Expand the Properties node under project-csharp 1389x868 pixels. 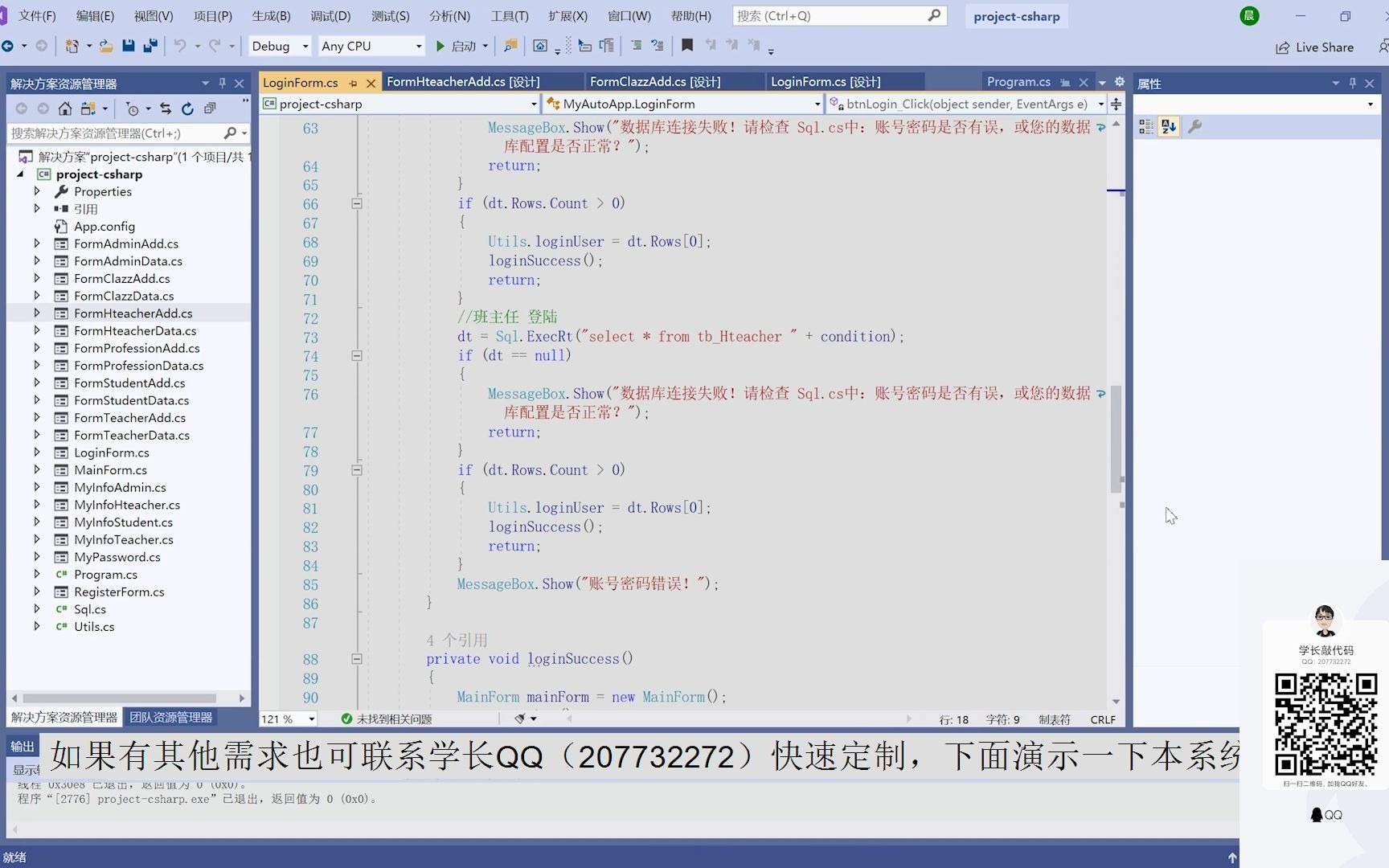click(x=37, y=191)
